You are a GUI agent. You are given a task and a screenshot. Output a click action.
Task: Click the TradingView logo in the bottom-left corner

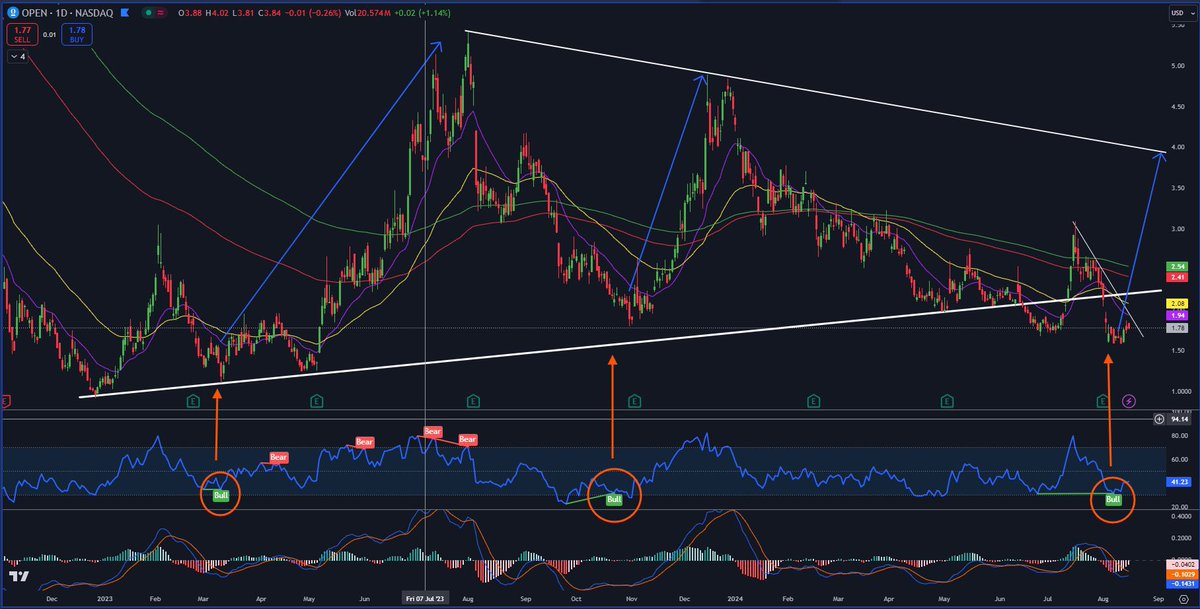(17, 577)
